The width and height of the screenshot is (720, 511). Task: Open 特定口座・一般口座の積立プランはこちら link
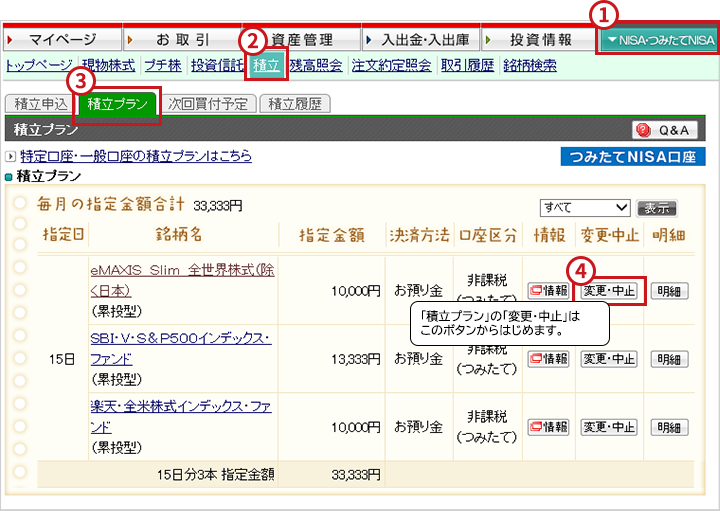[136, 157]
